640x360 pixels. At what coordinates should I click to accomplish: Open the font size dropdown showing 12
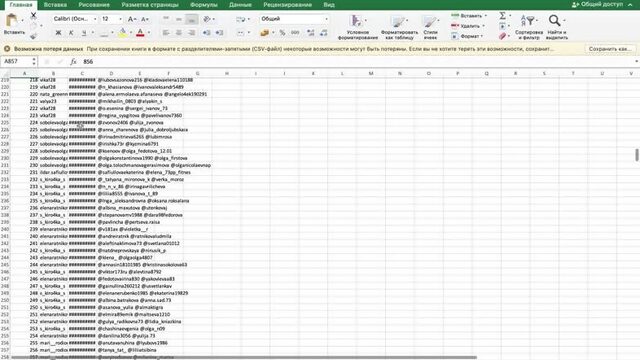(112, 19)
